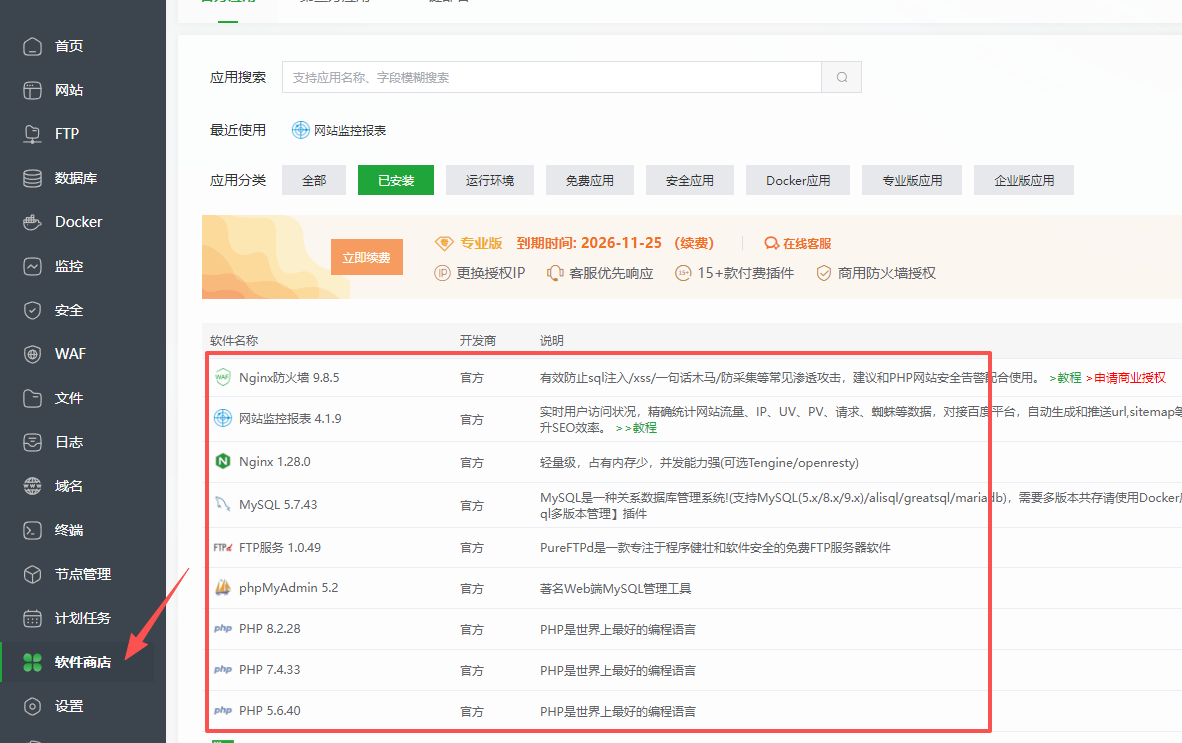Select the 全部 category filter
Viewport: 1182px width, 743px height.
tap(314, 180)
